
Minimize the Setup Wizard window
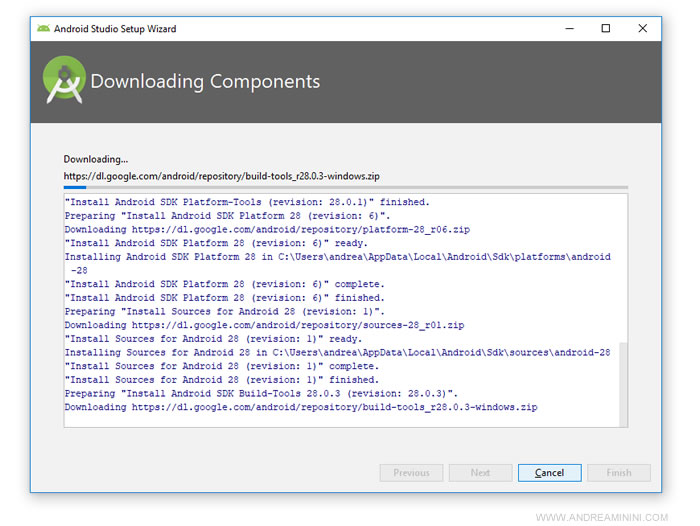coord(570,29)
